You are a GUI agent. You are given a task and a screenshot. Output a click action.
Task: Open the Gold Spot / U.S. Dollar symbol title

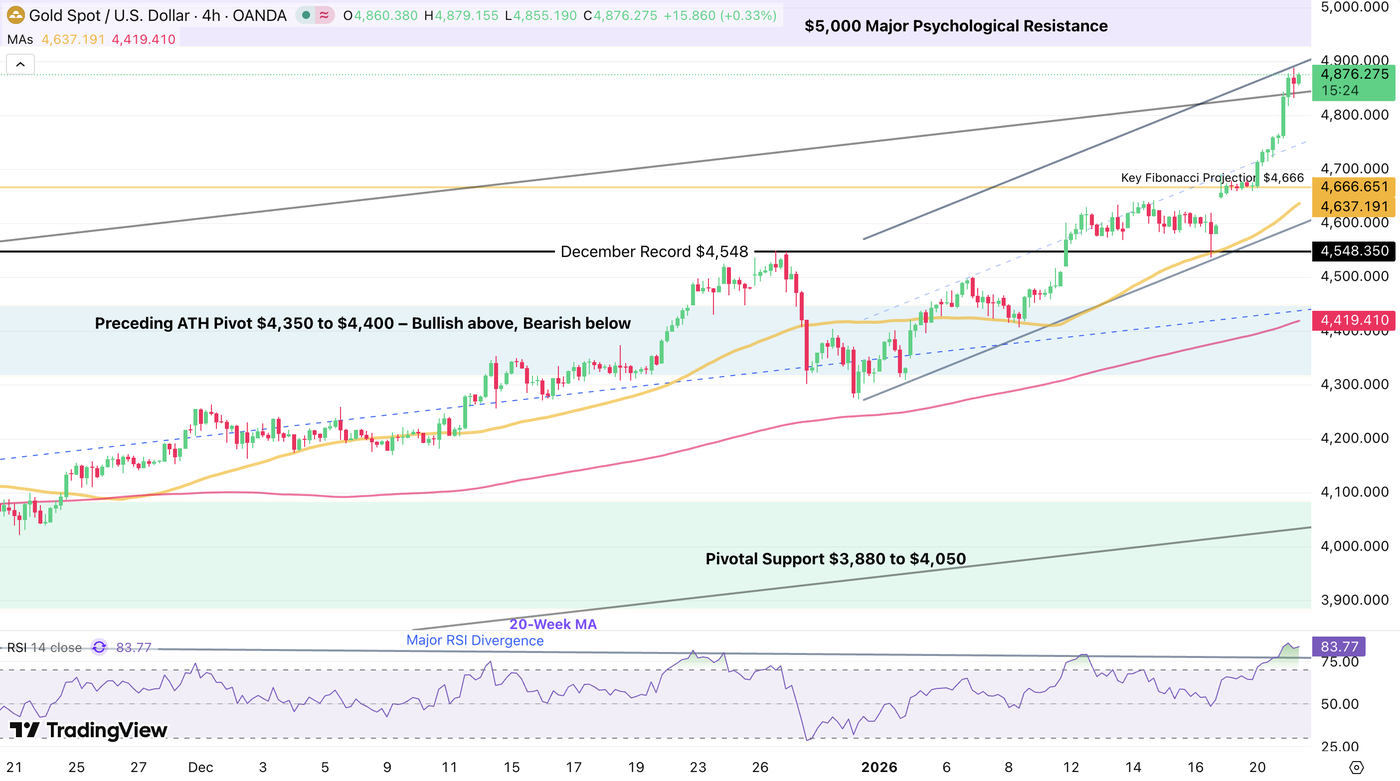pos(158,15)
